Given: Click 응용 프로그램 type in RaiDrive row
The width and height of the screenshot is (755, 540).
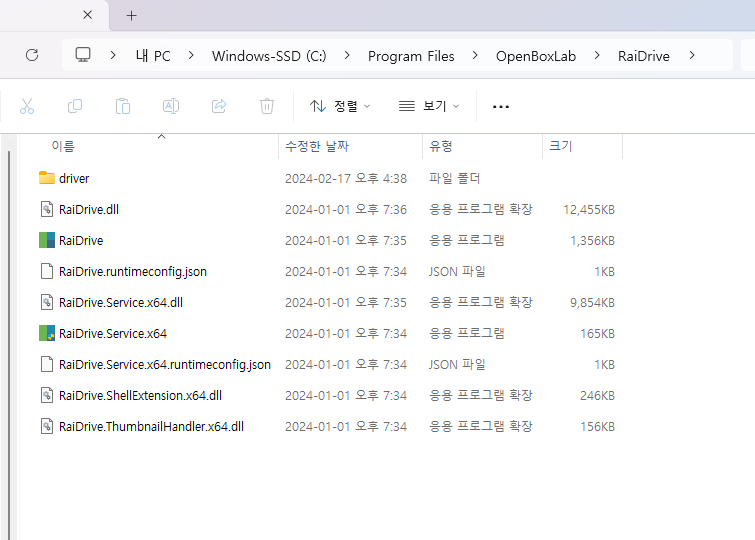Looking at the screenshot, I should click(x=467, y=240).
